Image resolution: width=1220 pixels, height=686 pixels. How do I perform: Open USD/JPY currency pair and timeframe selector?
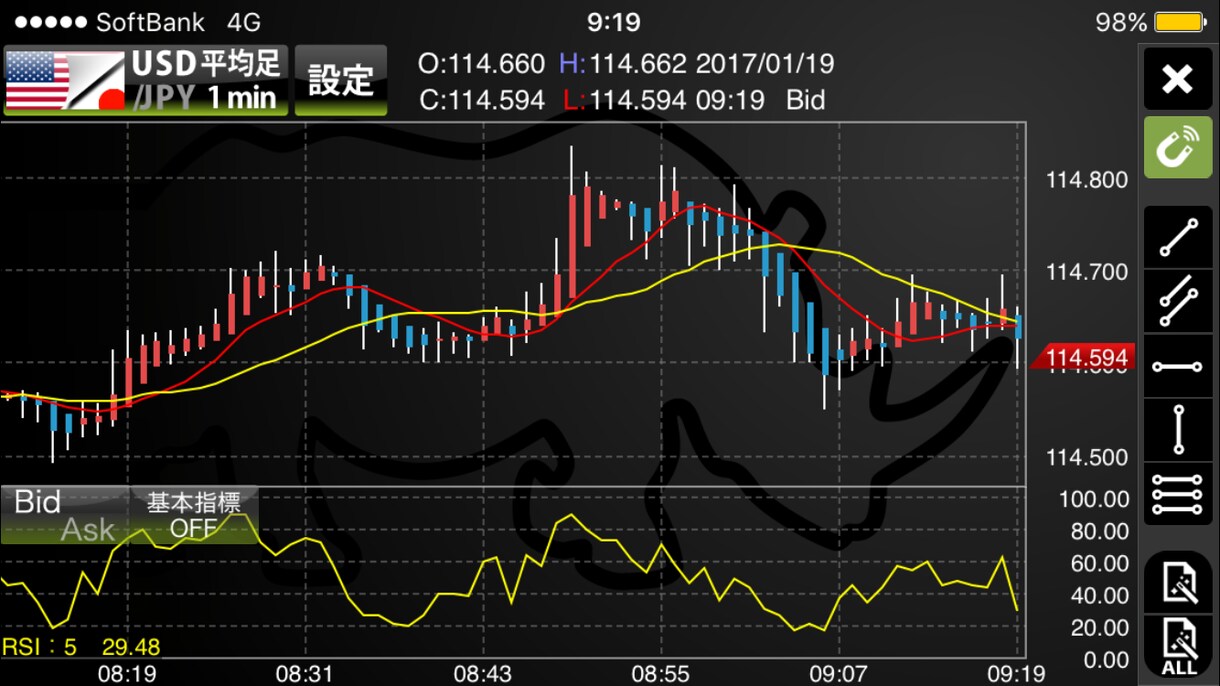click(146, 80)
